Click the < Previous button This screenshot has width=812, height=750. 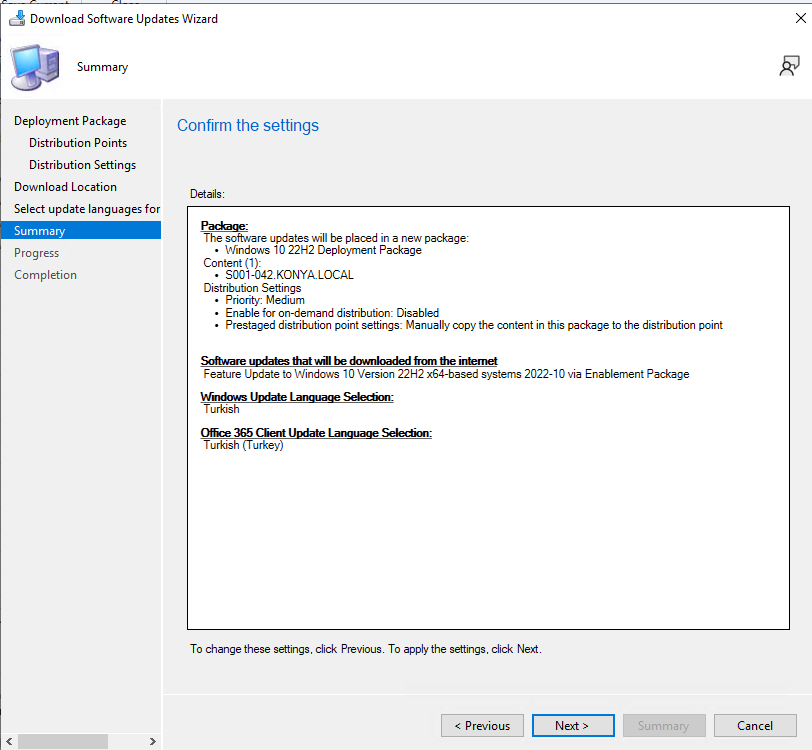(x=482, y=726)
